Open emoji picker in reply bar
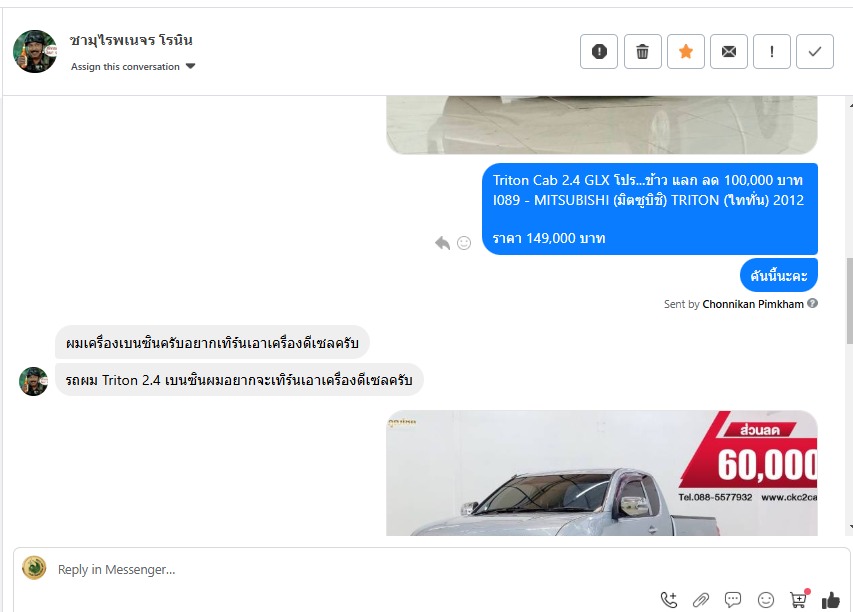The height and width of the screenshot is (612, 853). [x=765, y=600]
